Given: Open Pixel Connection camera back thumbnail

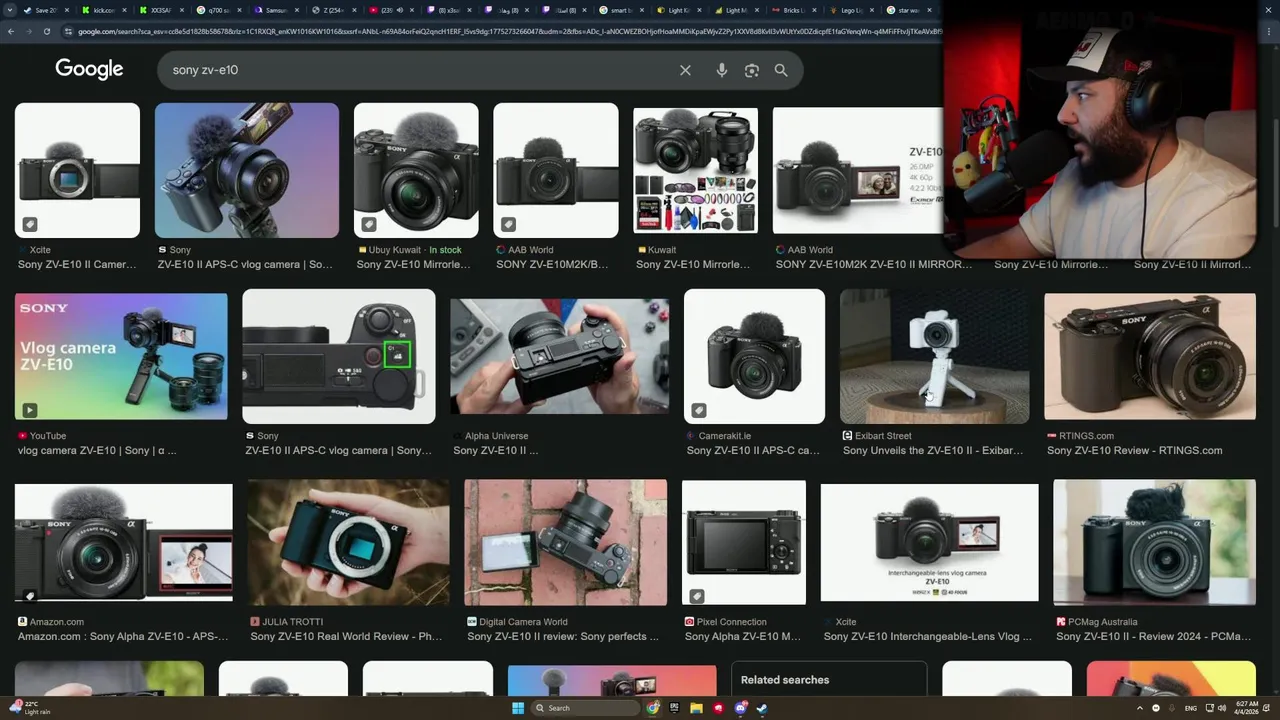Looking at the screenshot, I should (x=744, y=542).
